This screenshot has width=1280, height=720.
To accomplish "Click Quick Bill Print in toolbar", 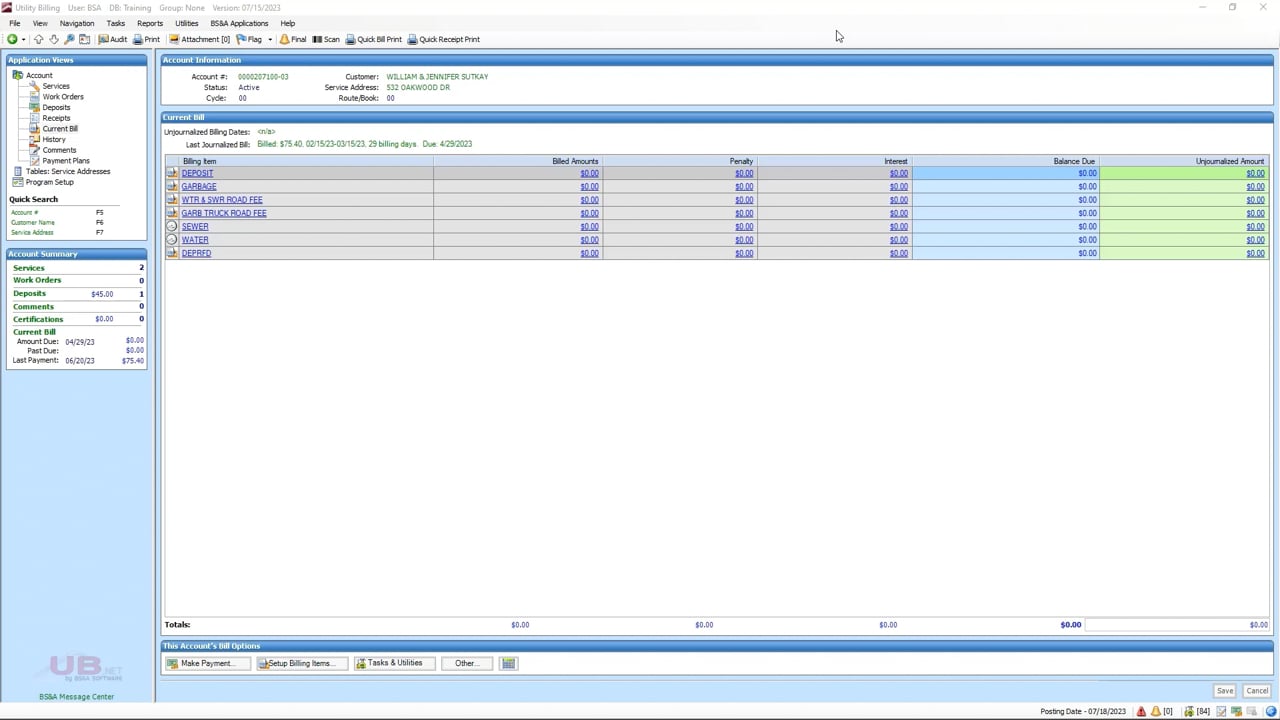I will click(x=373, y=39).
